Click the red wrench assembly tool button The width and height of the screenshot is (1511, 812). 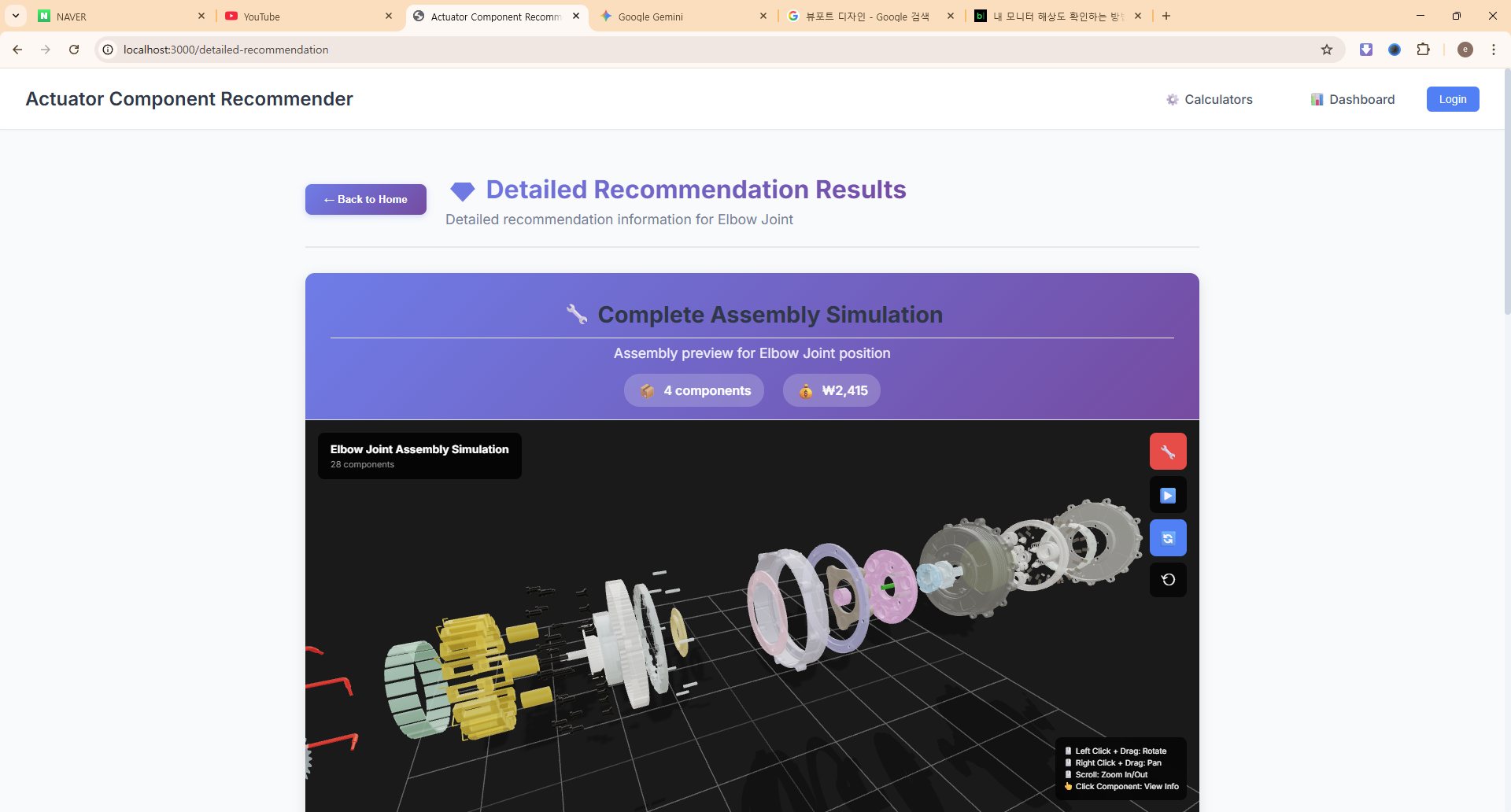pos(1168,452)
